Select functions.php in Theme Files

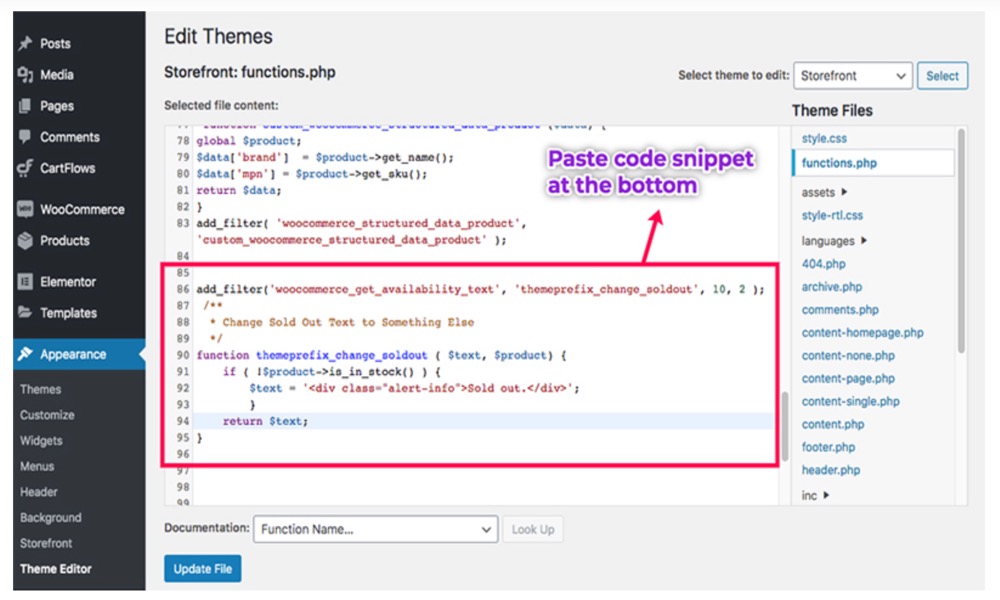pyautogui.click(x=874, y=163)
